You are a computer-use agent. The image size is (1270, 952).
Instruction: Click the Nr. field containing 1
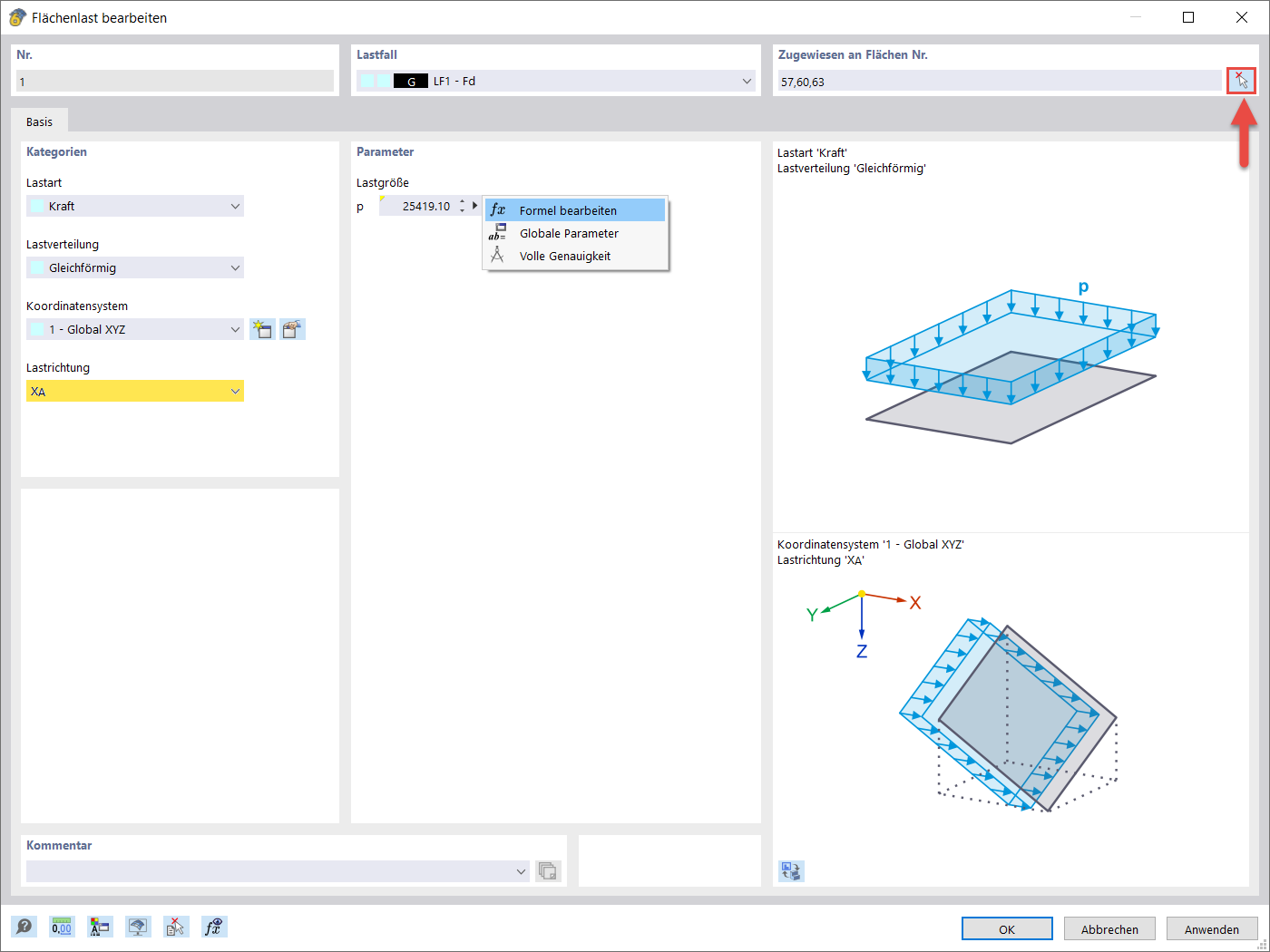click(175, 81)
